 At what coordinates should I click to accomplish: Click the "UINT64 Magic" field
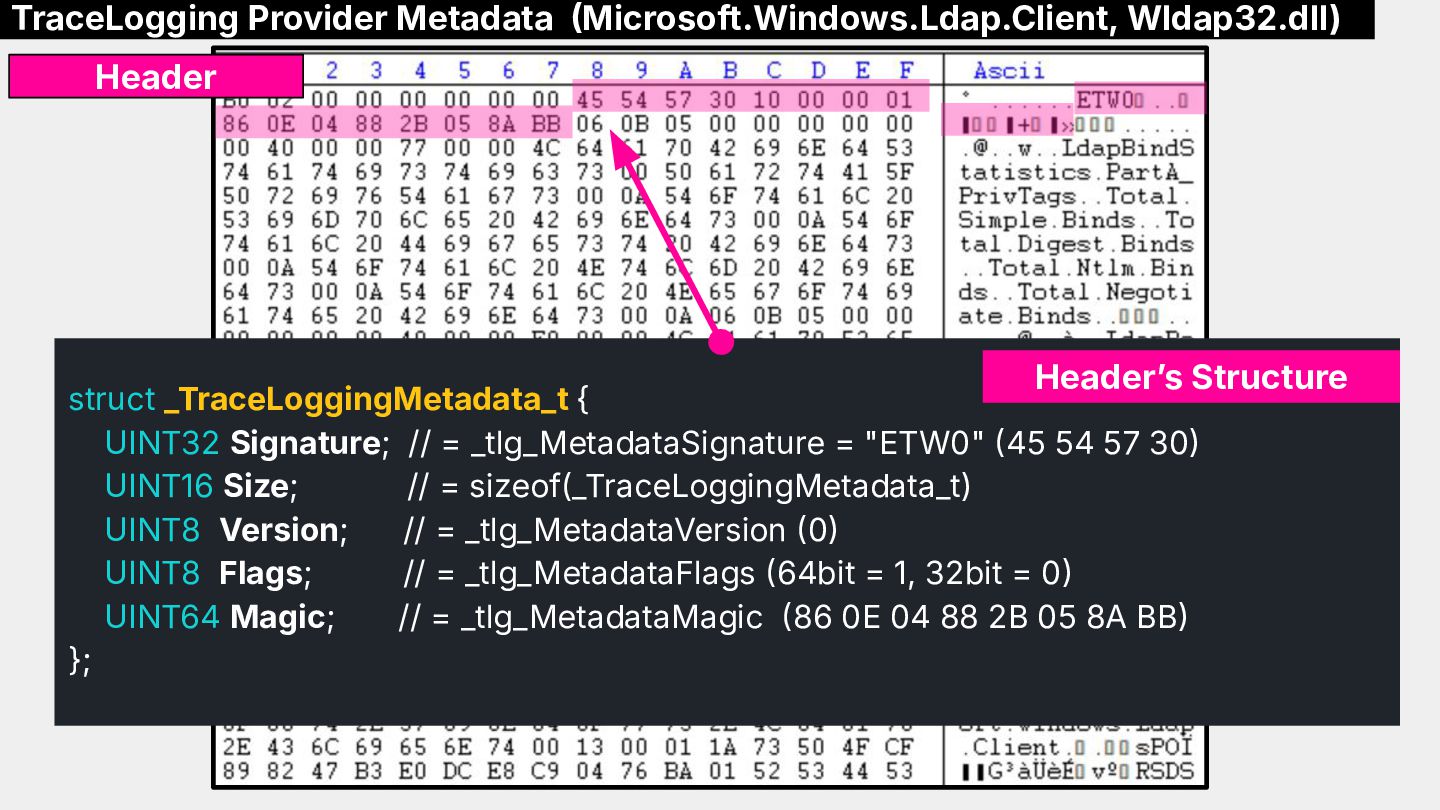(219, 617)
